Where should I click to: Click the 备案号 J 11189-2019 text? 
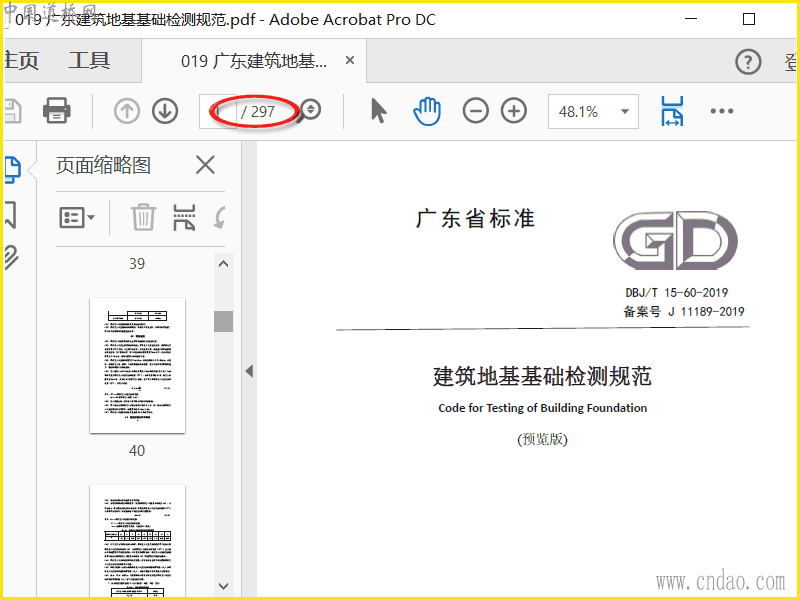pyautogui.click(x=684, y=311)
